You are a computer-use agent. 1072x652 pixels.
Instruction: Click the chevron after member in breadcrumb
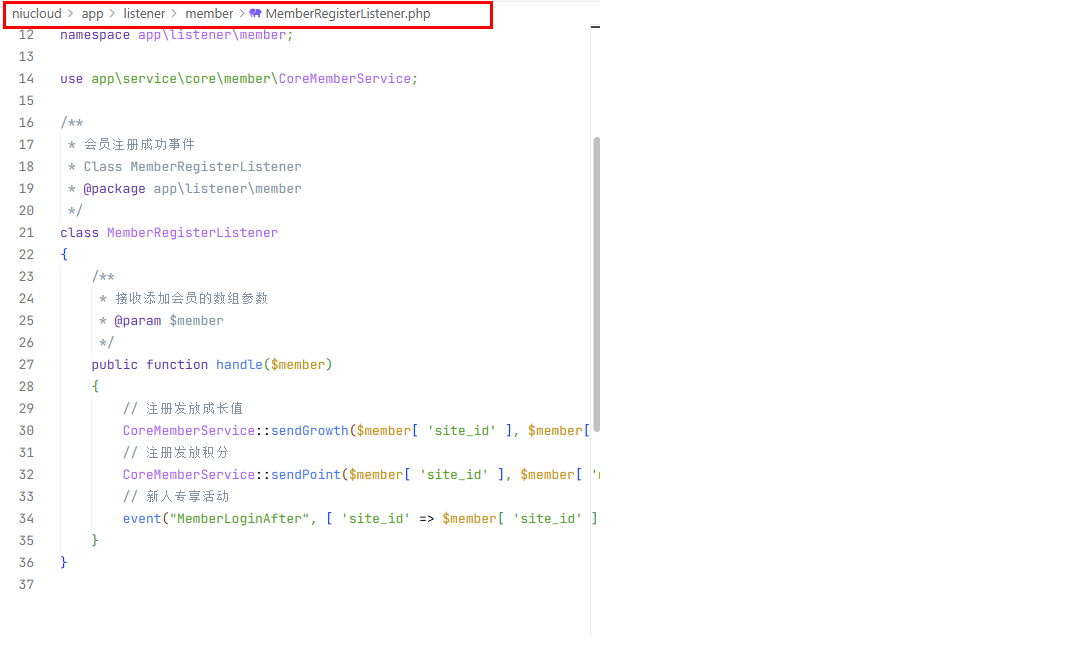point(241,14)
